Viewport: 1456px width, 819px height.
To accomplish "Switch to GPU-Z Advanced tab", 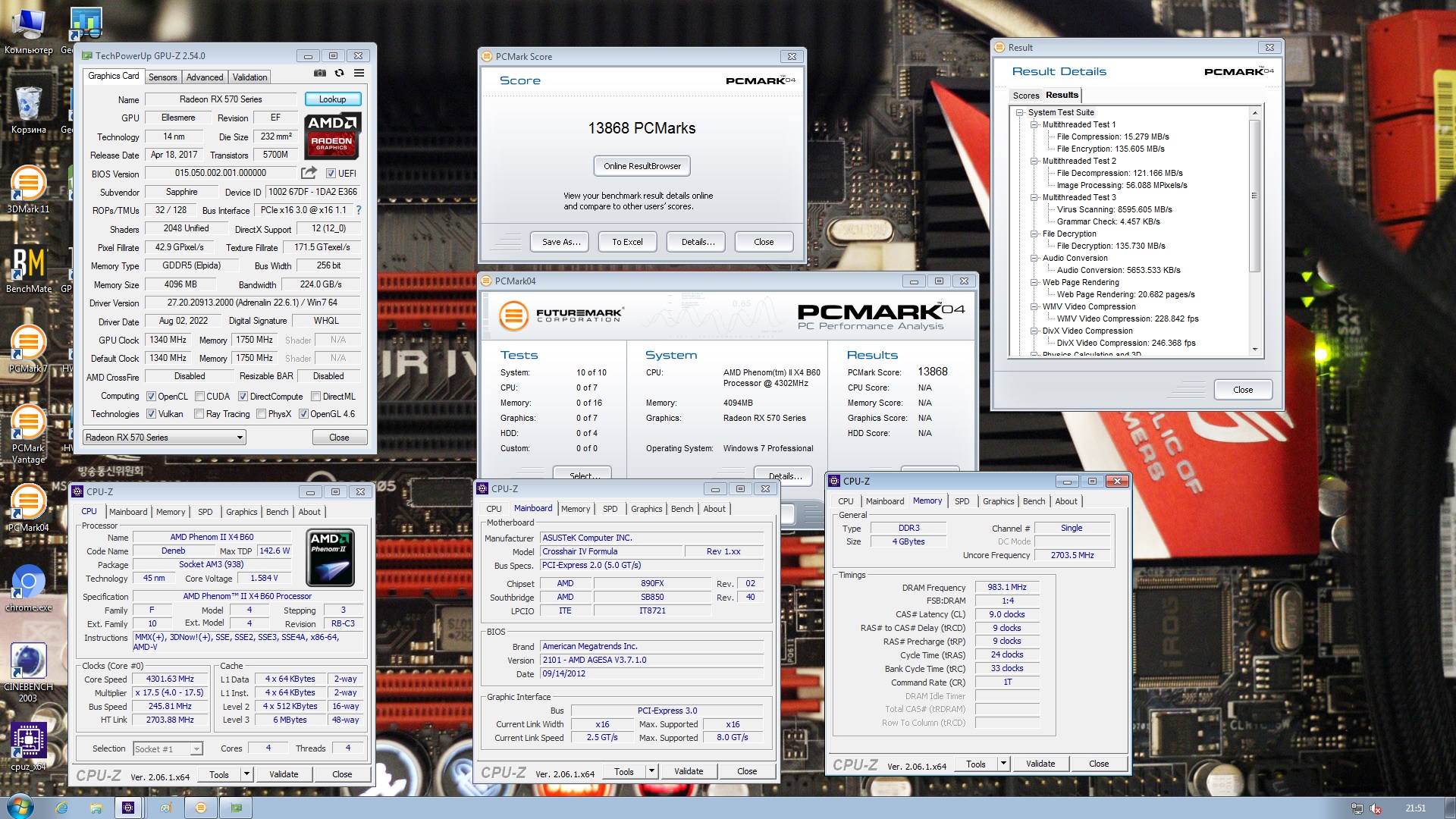I will (205, 77).
